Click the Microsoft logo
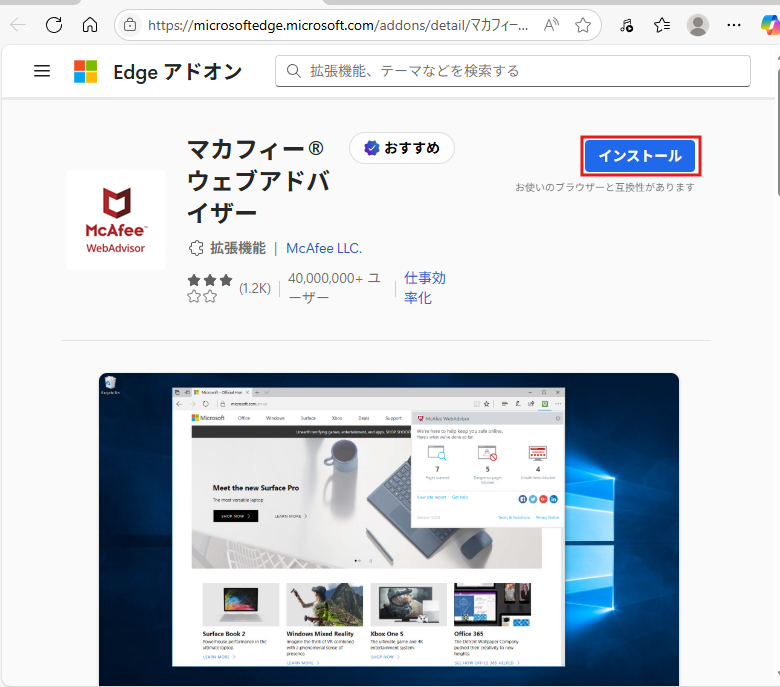Viewport: 780px width, 687px height. [x=86, y=71]
